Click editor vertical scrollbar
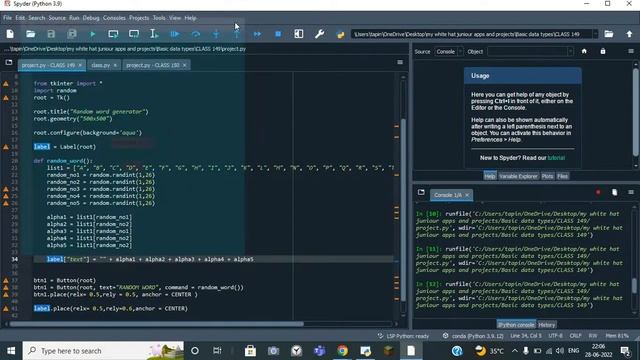The height and width of the screenshot is (360, 640). click(x=403, y=210)
